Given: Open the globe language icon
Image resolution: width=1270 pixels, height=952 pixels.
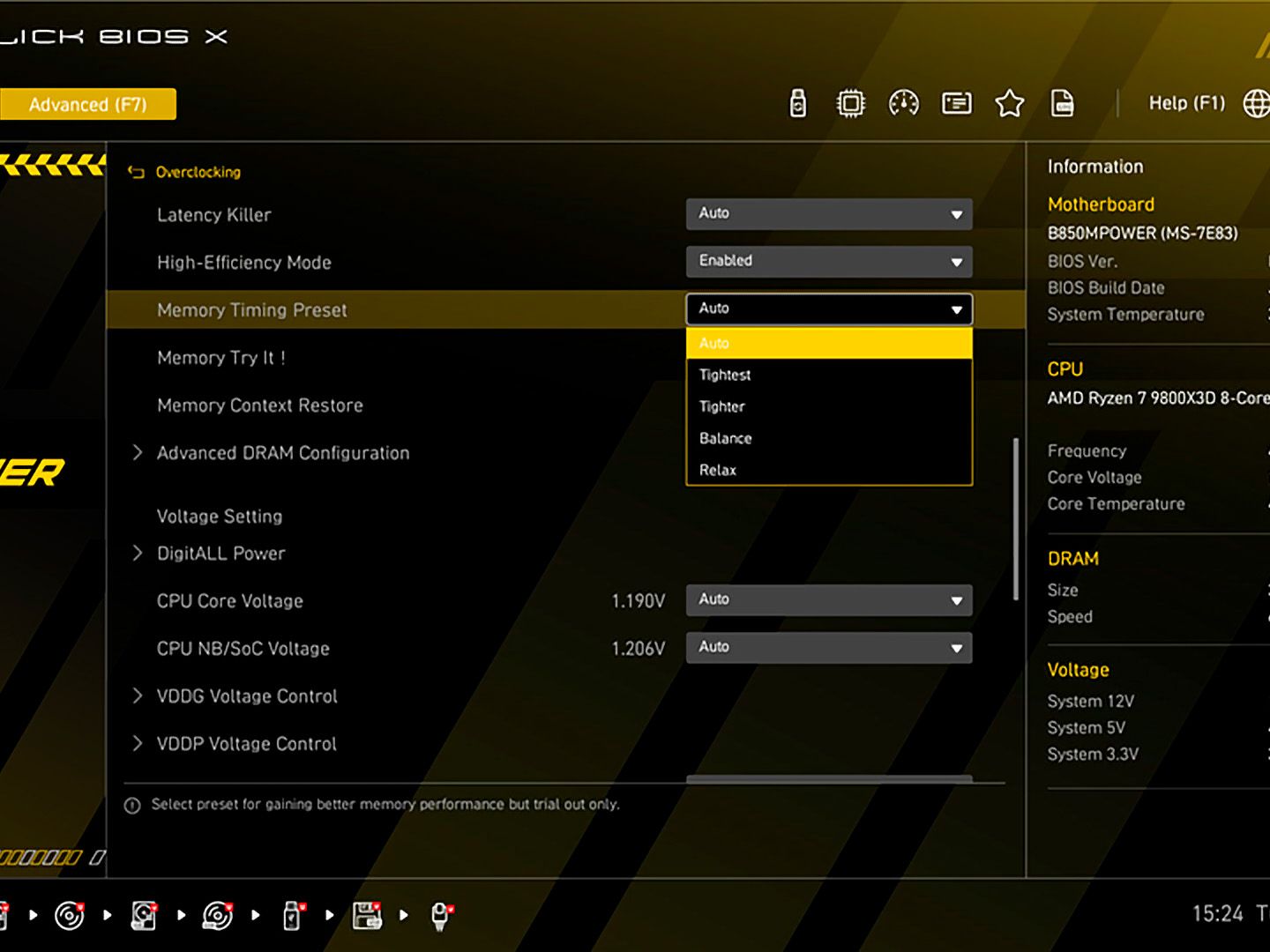Looking at the screenshot, I should click(x=1259, y=104).
